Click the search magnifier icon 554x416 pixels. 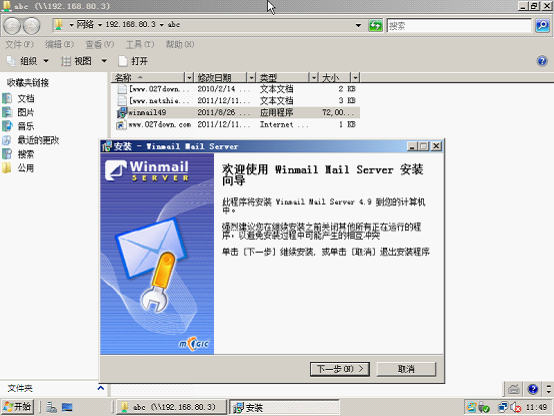pos(542,25)
